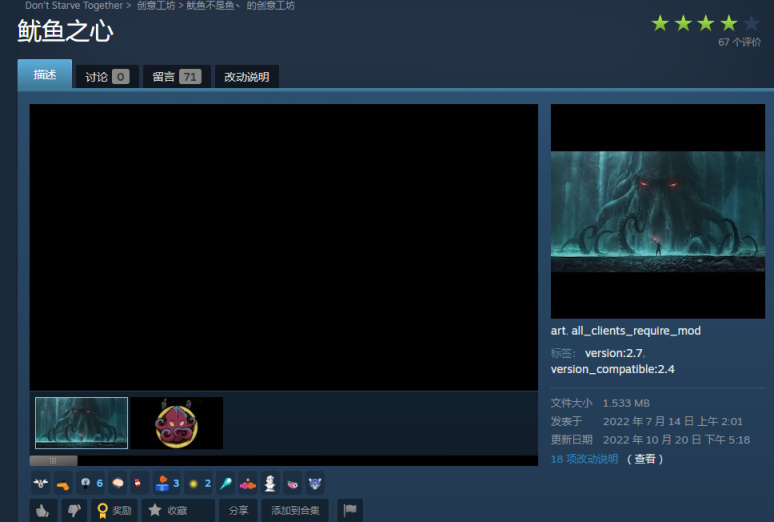
Task: Open the 讨论 tab
Action: pos(107,77)
